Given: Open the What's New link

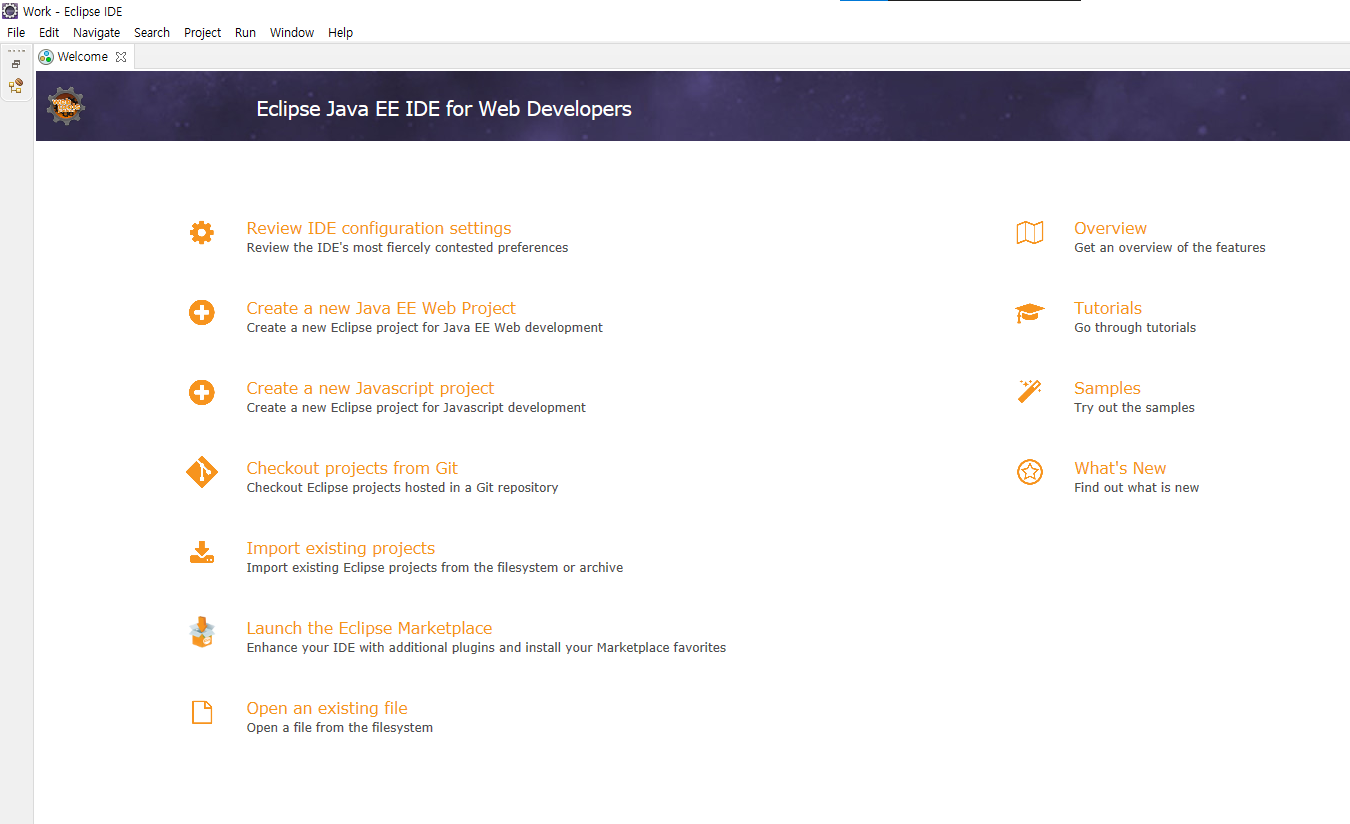Looking at the screenshot, I should (1120, 468).
